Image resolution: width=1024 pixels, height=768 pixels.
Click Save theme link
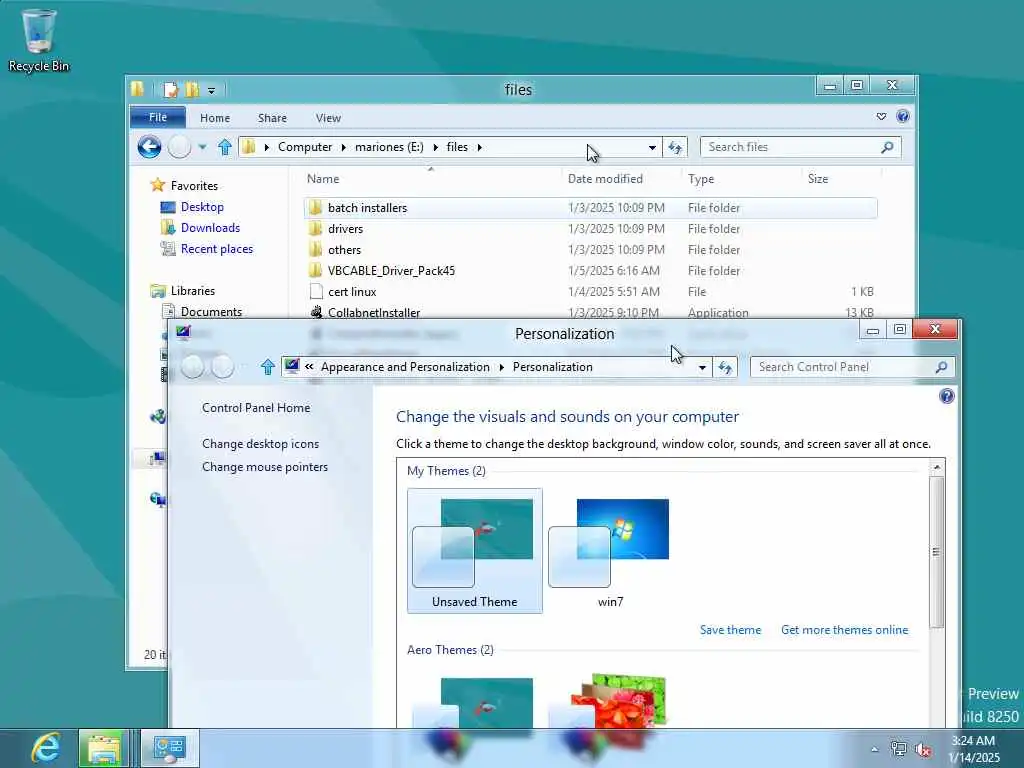point(730,630)
